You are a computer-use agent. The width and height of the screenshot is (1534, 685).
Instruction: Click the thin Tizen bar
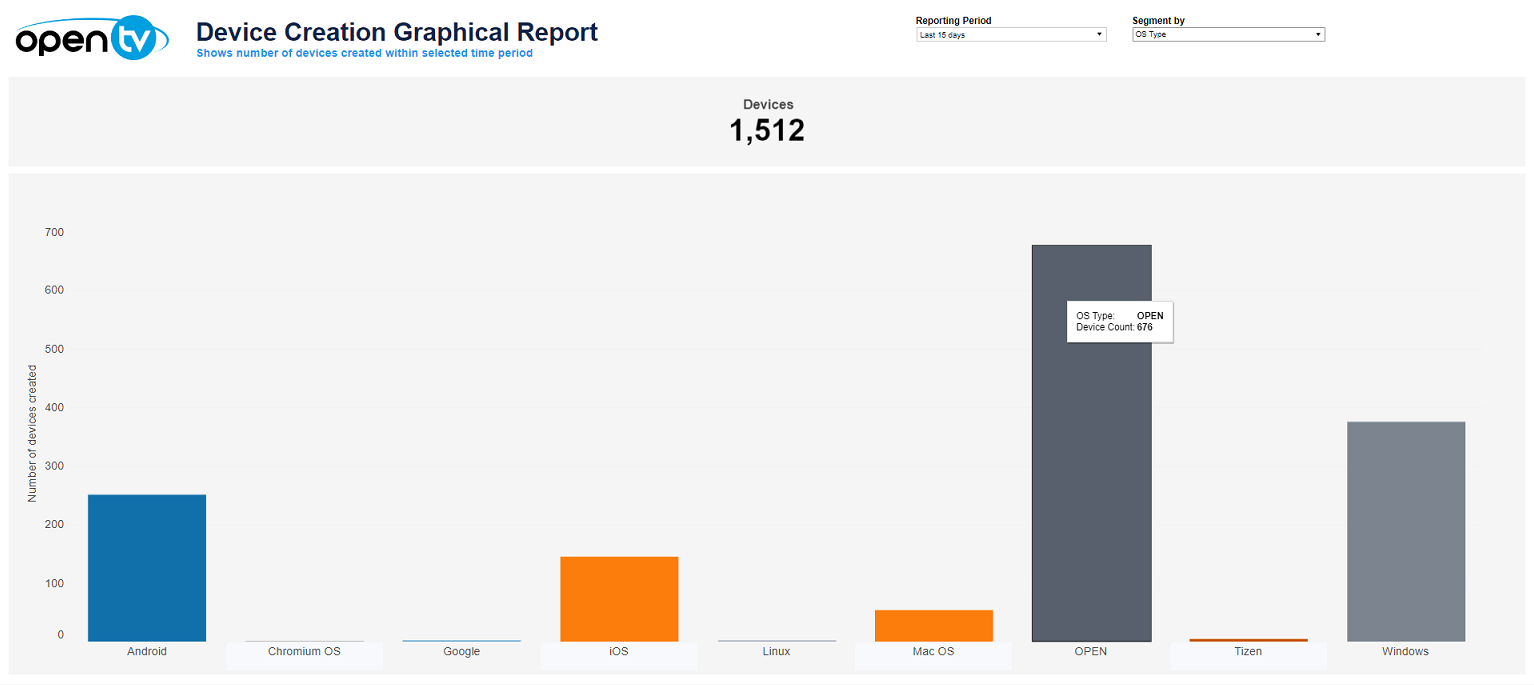coord(1248,639)
